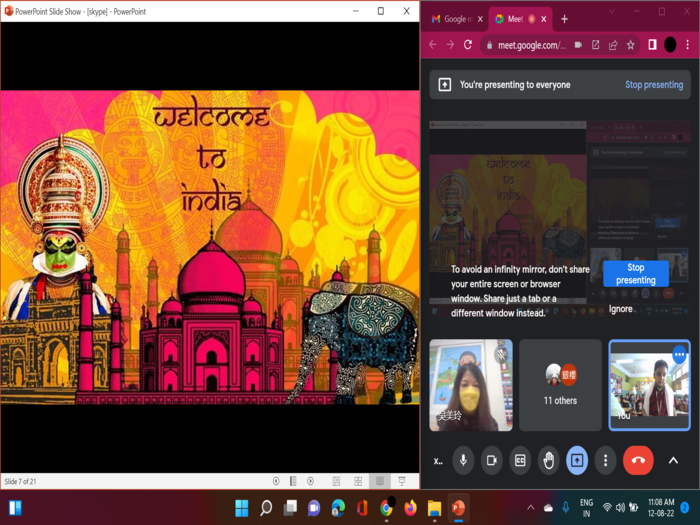
Task: Start Slide Show view from status bar
Action: point(402,481)
